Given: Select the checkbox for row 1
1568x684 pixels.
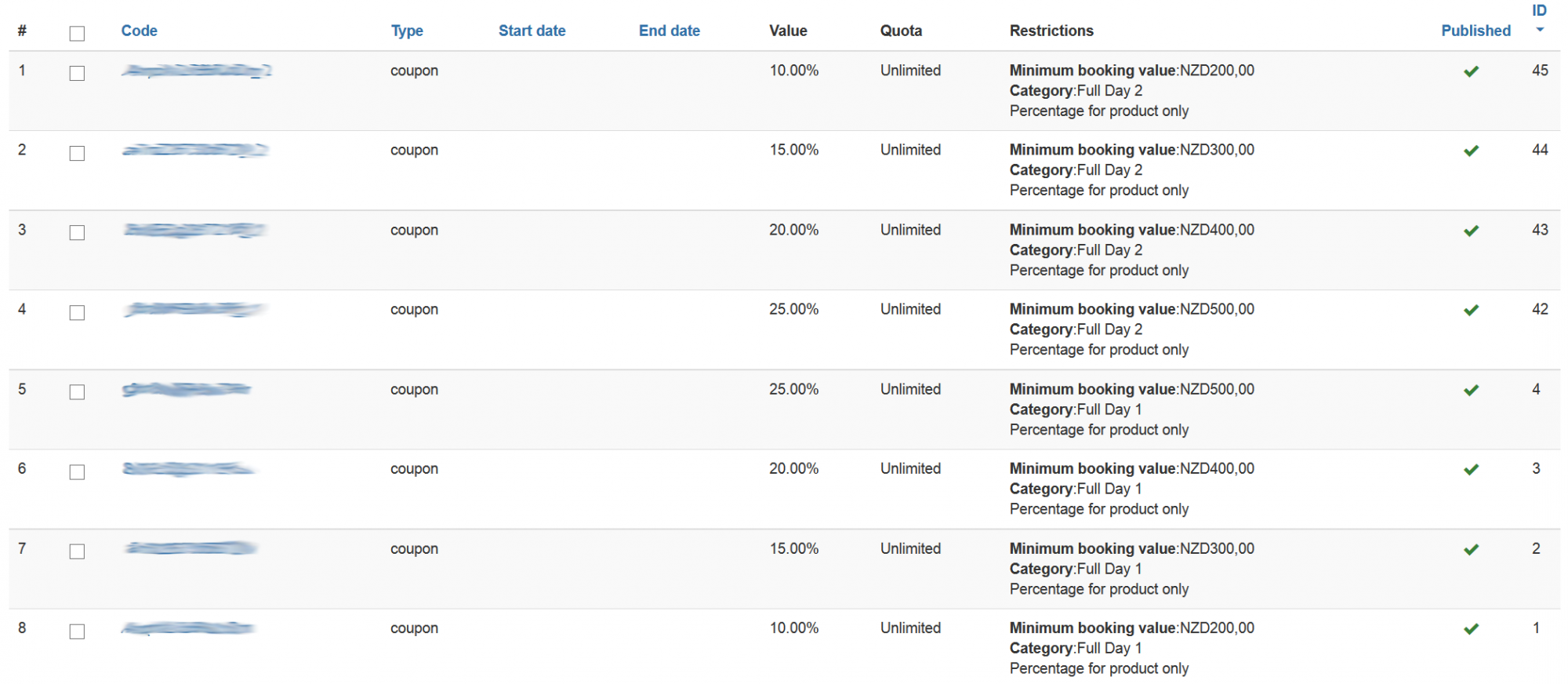Looking at the screenshot, I should [x=77, y=74].
